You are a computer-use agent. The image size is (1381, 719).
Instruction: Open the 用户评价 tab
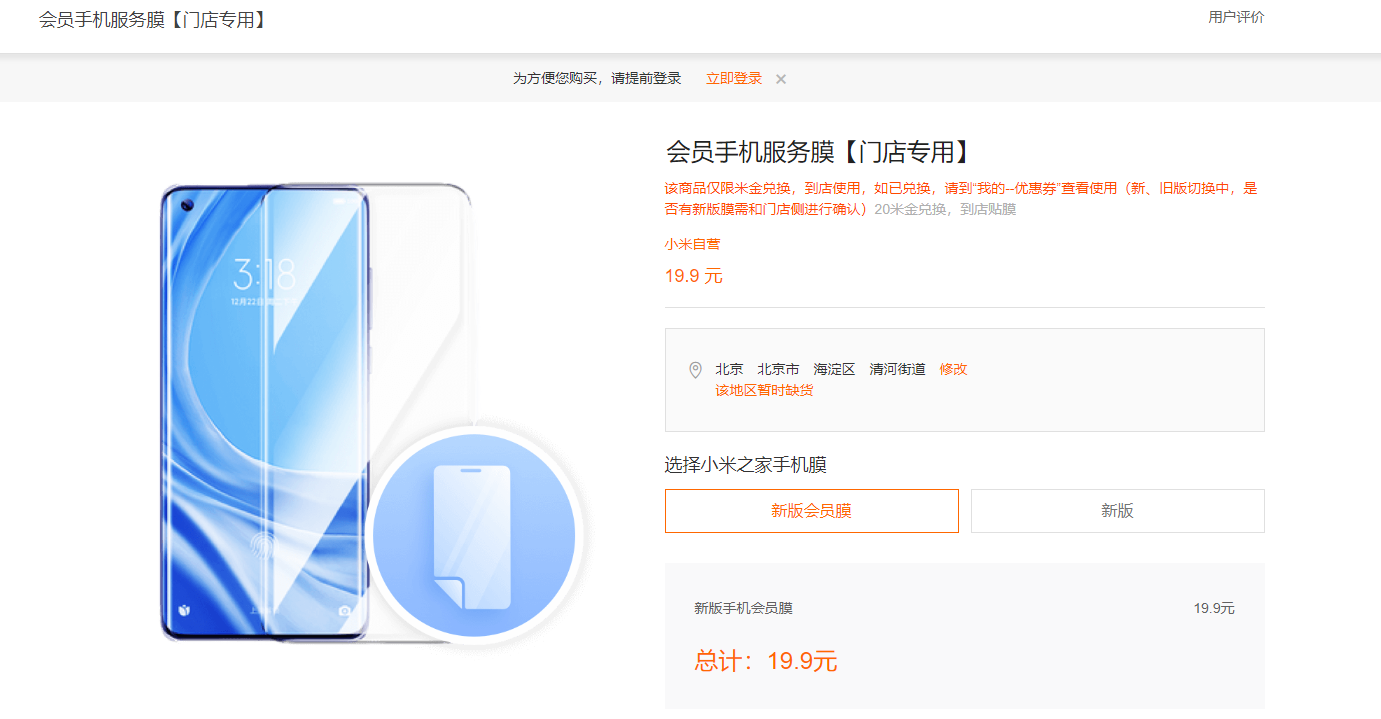pyautogui.click(x=1236, y=17)
